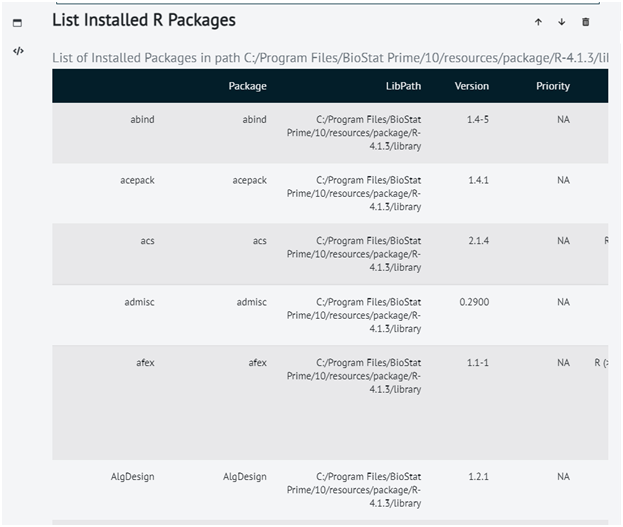Delete output with the trash icon
Viewport: 623px width, 527px height.
(585, 22)
